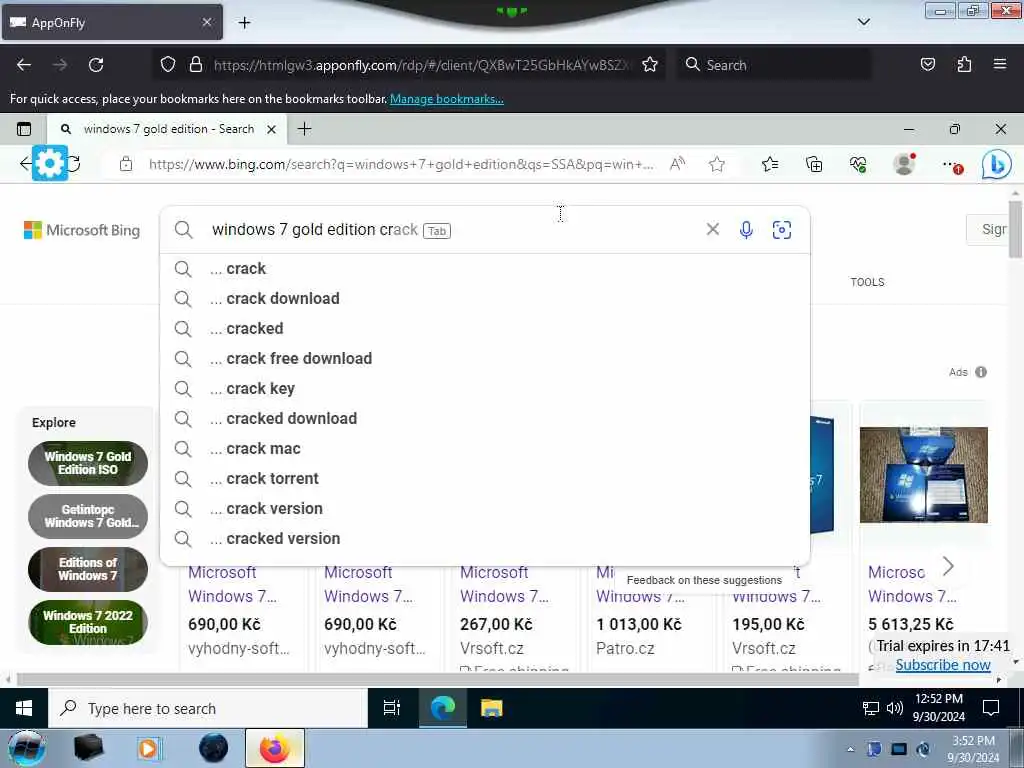Open Bing visual search camera icon
1024x768 pixels.
[x=782, y=230]
